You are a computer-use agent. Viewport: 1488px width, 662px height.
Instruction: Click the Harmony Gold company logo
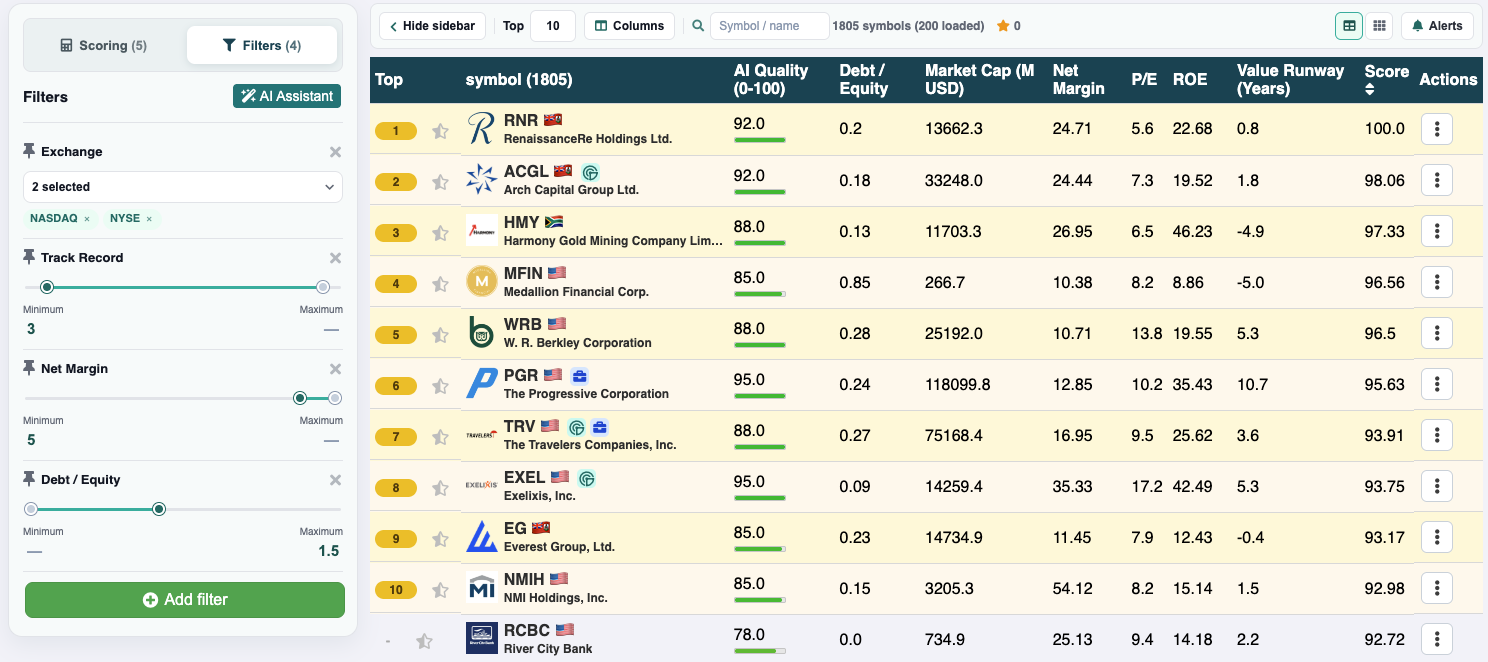point(481,231)
